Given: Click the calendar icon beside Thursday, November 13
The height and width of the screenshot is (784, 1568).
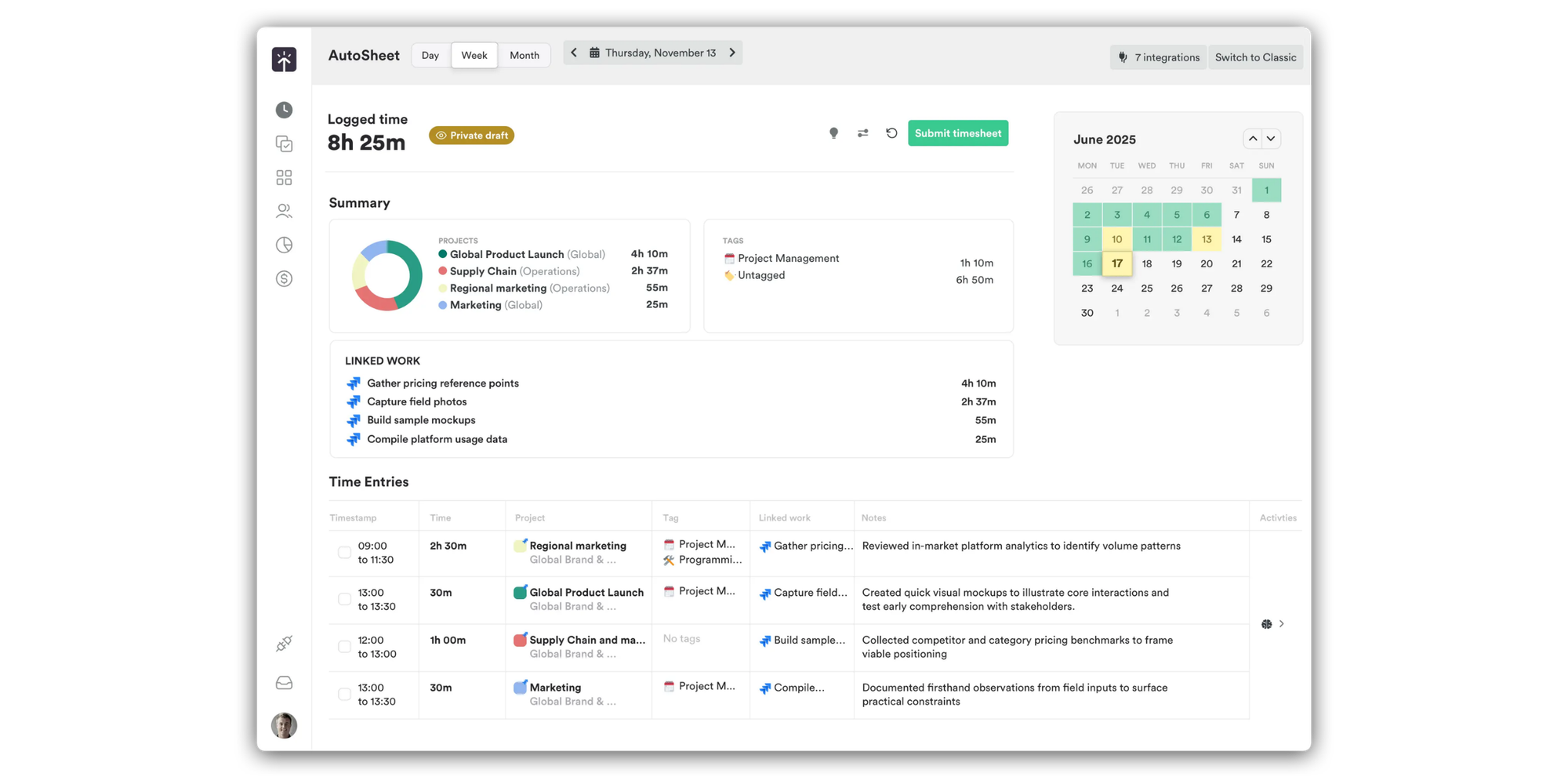Looking at the screenshot, I should pyautogui.click(x=594, y=53).
